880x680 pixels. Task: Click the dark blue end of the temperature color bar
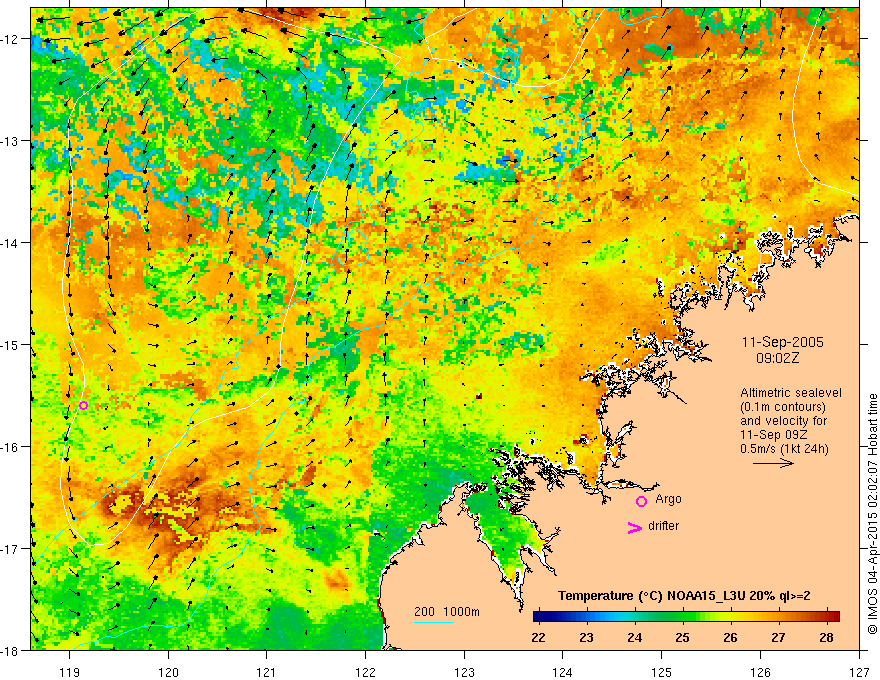539,617
